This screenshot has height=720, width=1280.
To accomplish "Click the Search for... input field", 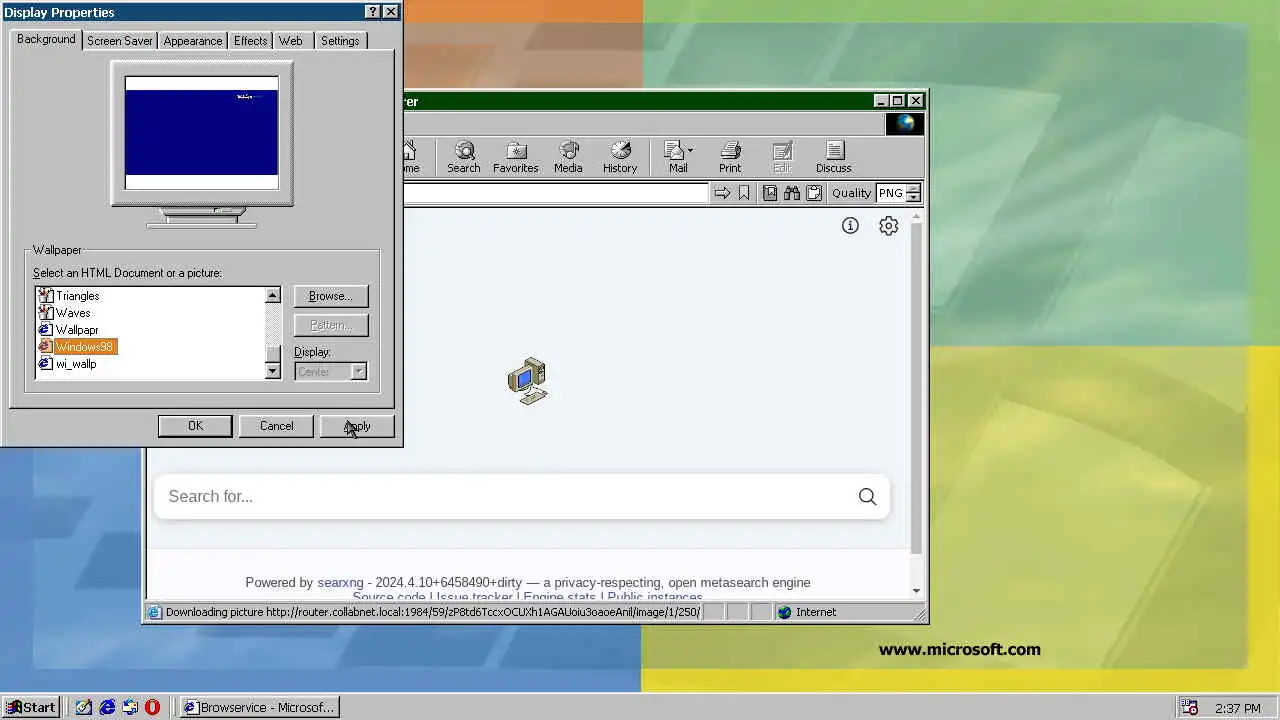I will click(x=505, y=496).
